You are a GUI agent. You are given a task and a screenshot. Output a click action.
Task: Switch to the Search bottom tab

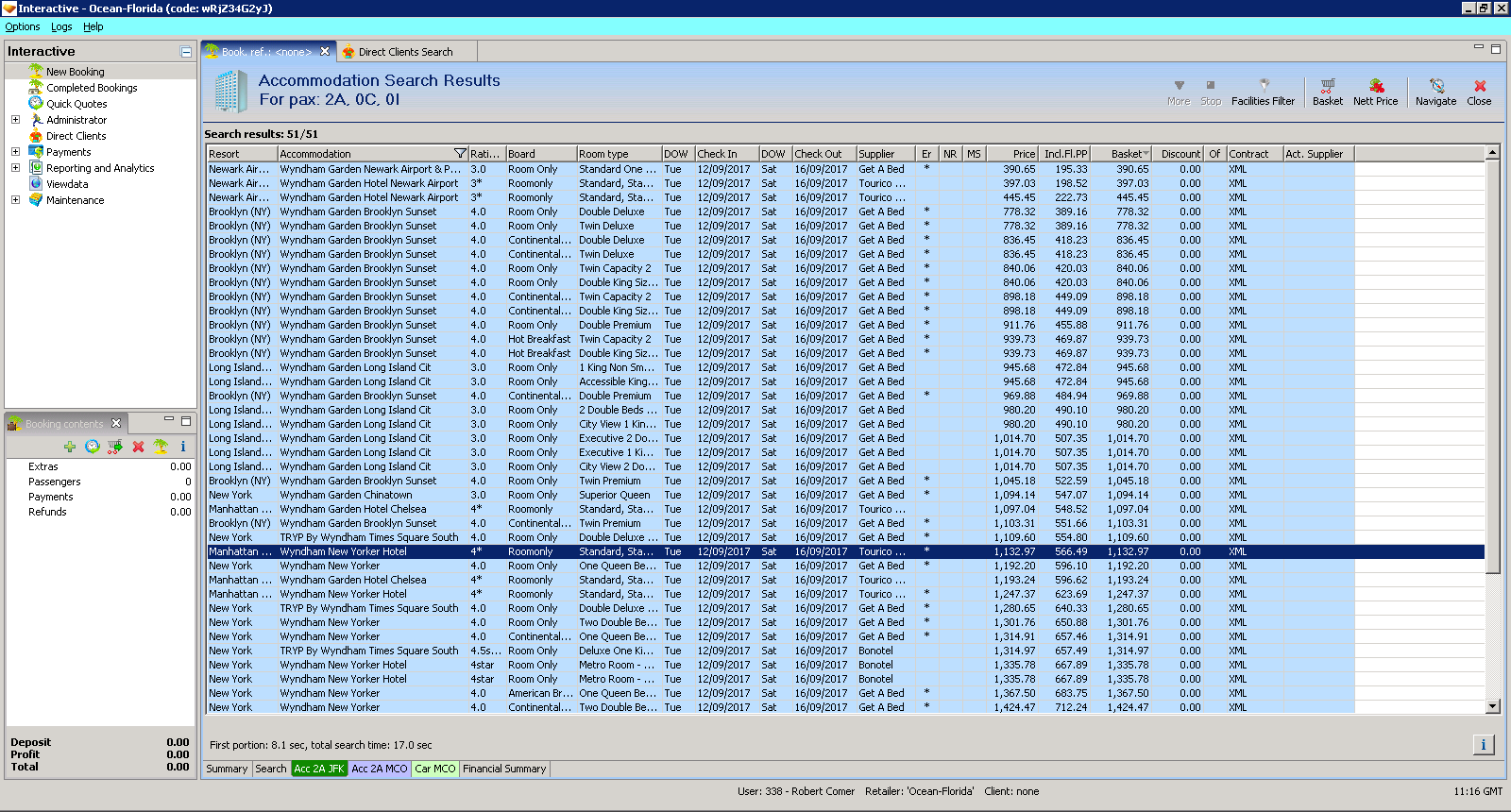point(271,769)
